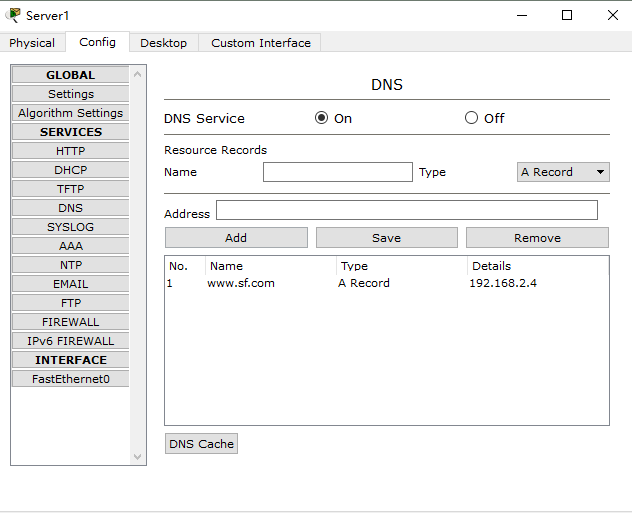The height and width of the screenshot is (513, 632).
Task: Turn DNS Service On
Action: point(321,118)
